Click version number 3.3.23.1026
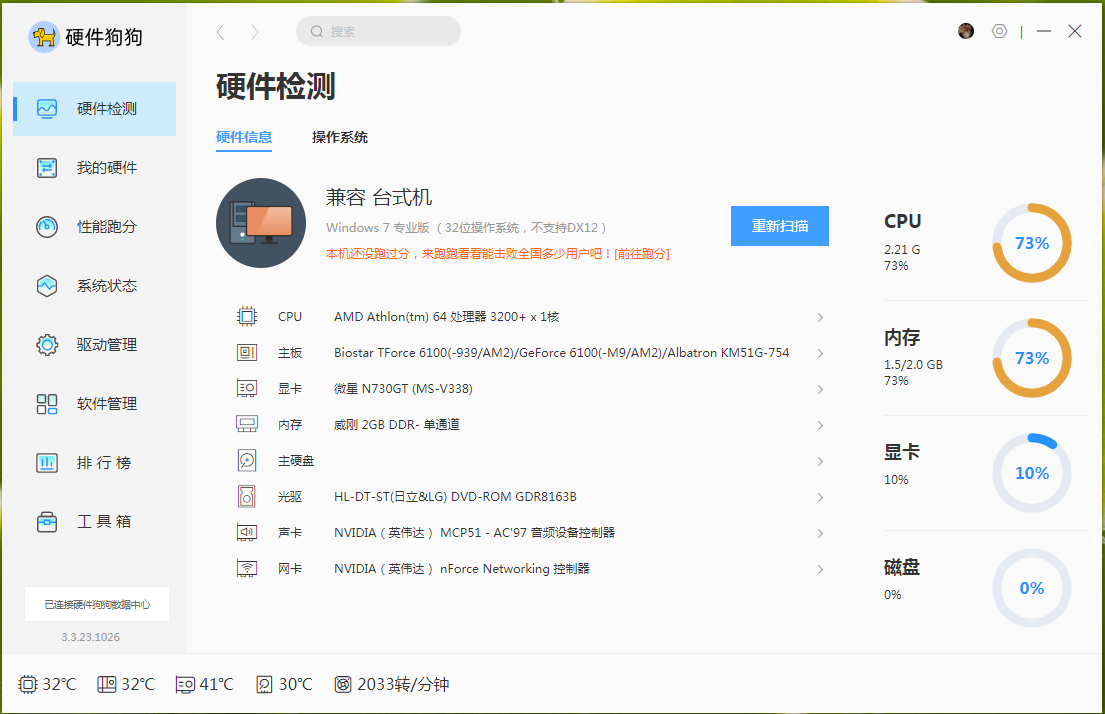The height and width of the screenshot is (714, 1105). (x=91, y=637)
